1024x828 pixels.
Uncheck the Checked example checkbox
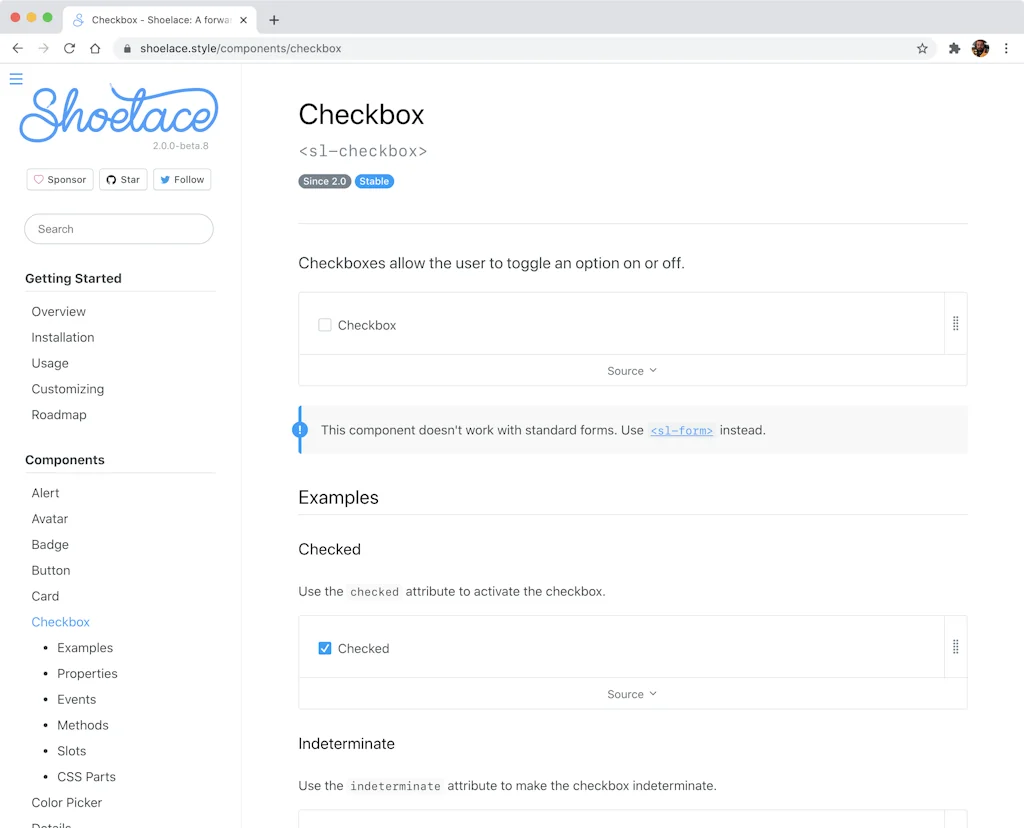[325, 648]
